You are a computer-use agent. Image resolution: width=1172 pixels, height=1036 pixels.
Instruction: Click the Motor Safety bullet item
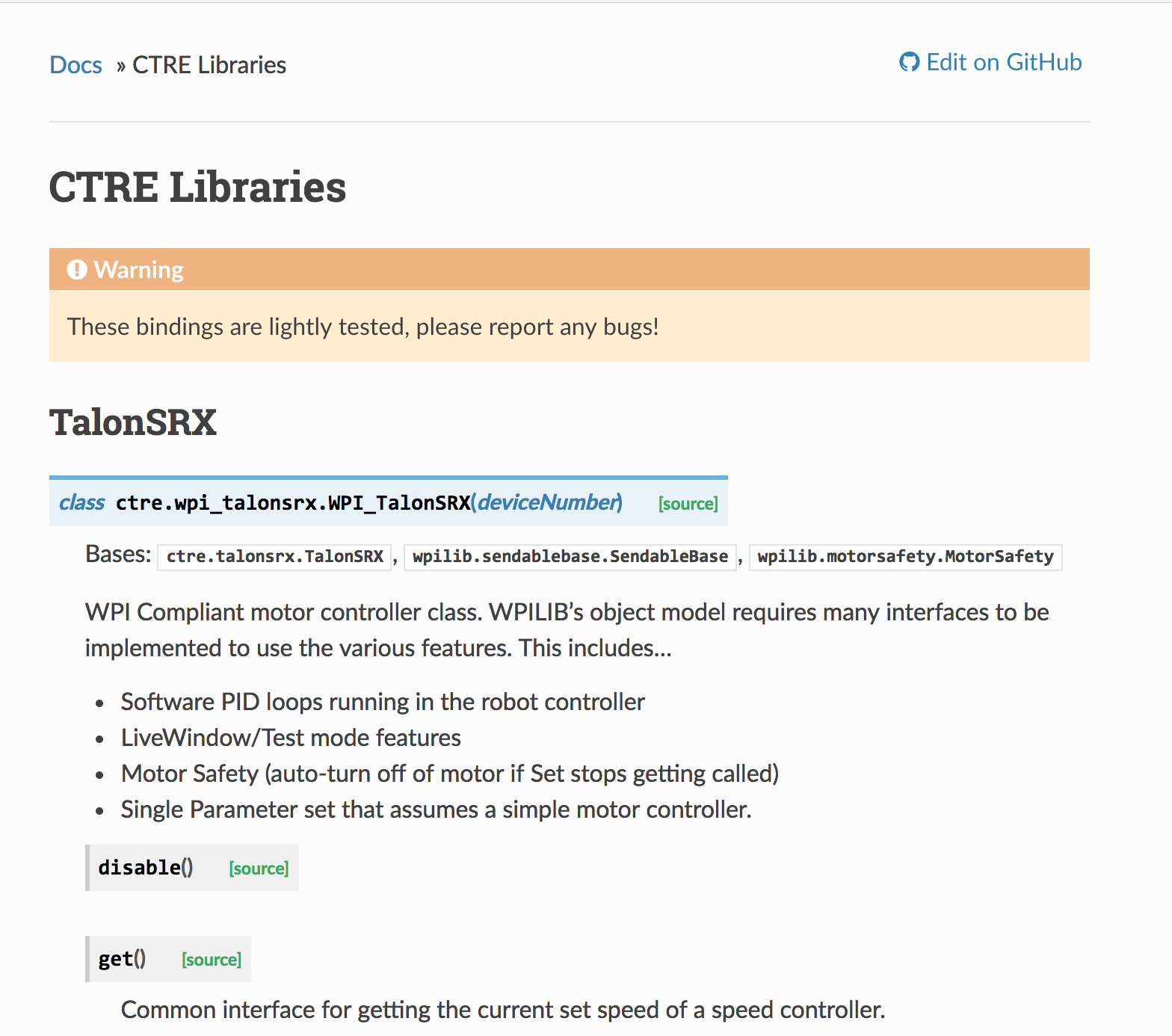(450, 774)
